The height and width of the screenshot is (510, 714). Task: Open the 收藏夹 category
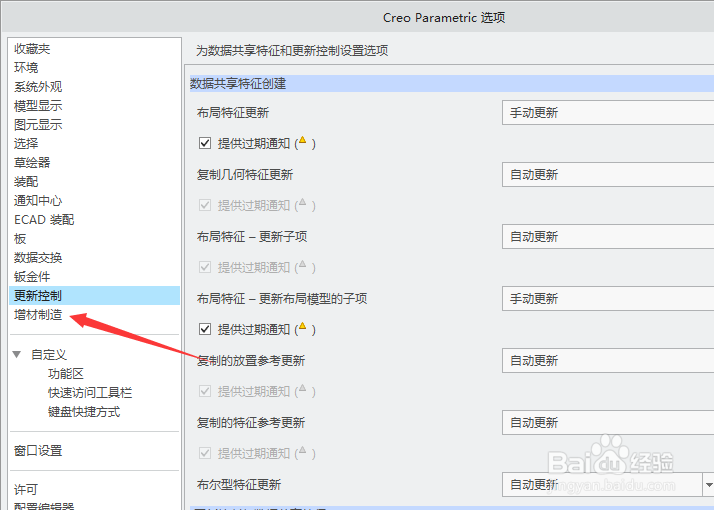(x=32, y=48)
